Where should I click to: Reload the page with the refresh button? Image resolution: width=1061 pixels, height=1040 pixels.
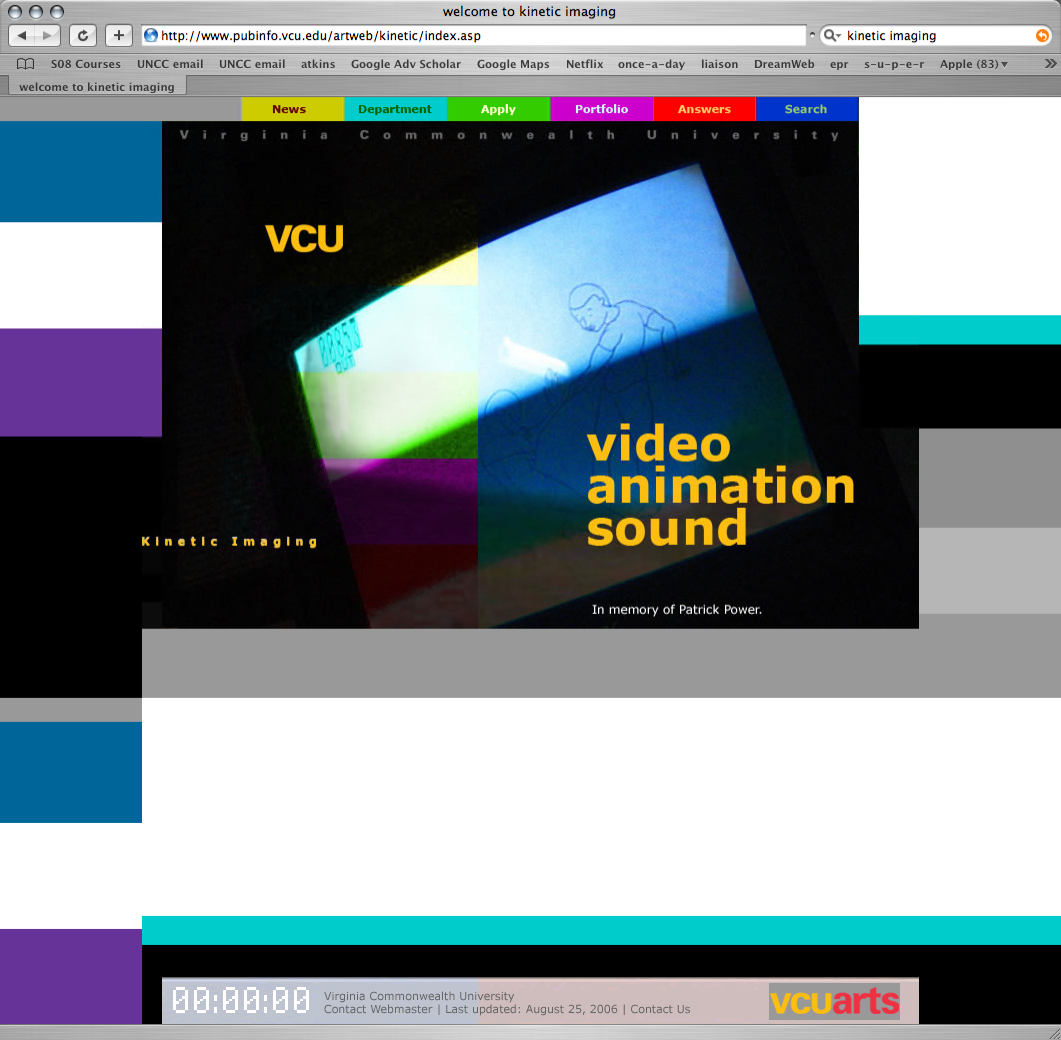pos(83,35)
